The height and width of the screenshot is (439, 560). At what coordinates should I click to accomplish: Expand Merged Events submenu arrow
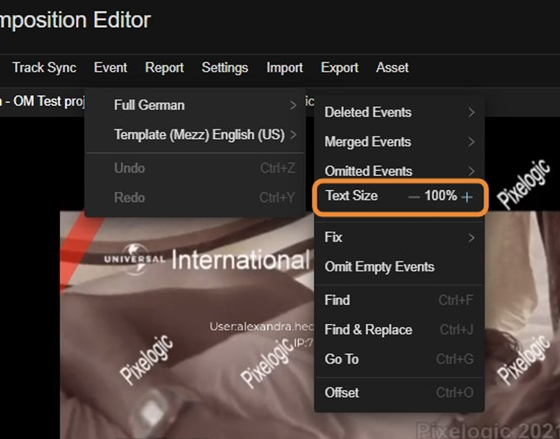tap(471, 142)
